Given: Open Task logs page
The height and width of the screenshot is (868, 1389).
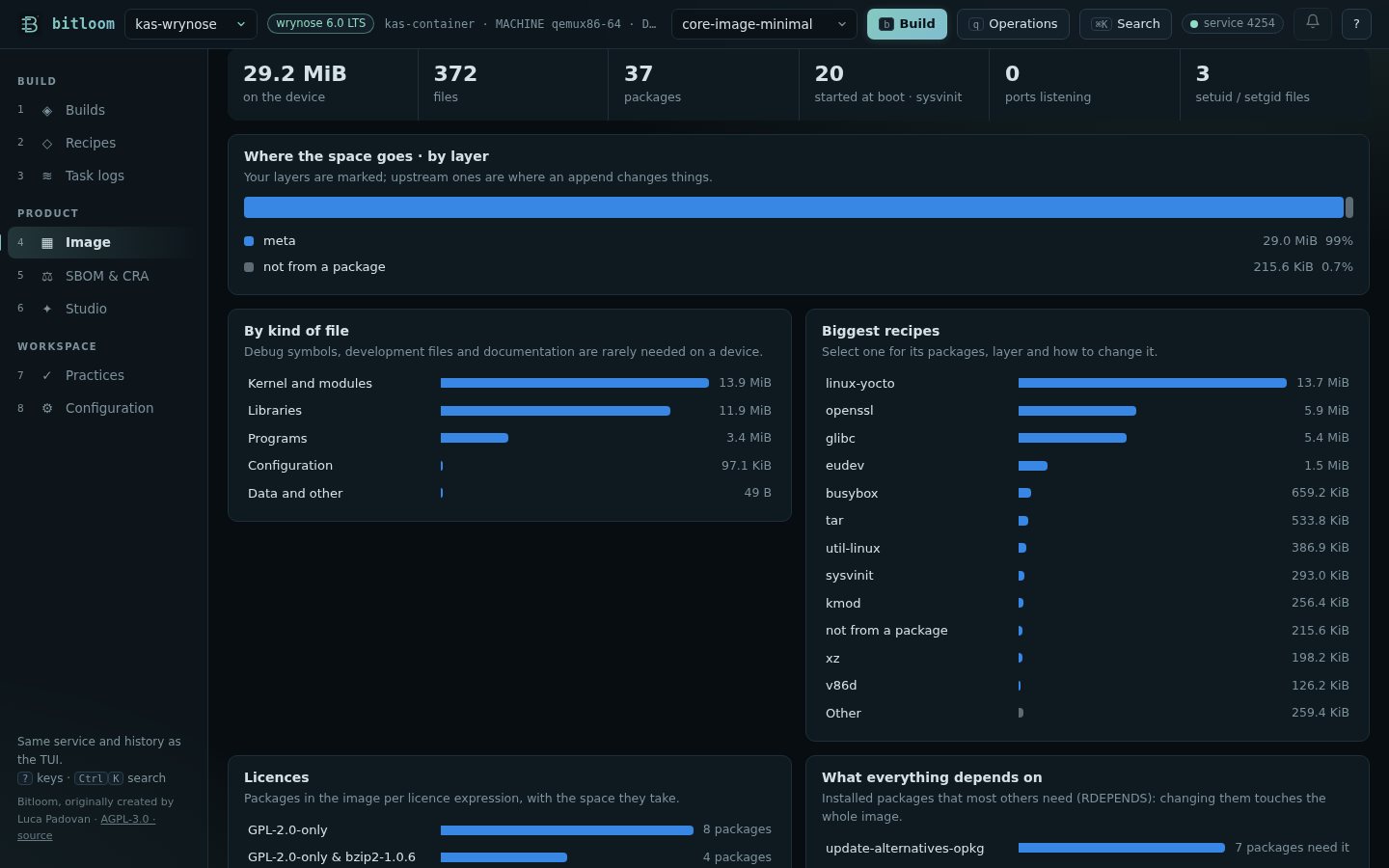Looking at the screenshot, I should tap(104, 176).
